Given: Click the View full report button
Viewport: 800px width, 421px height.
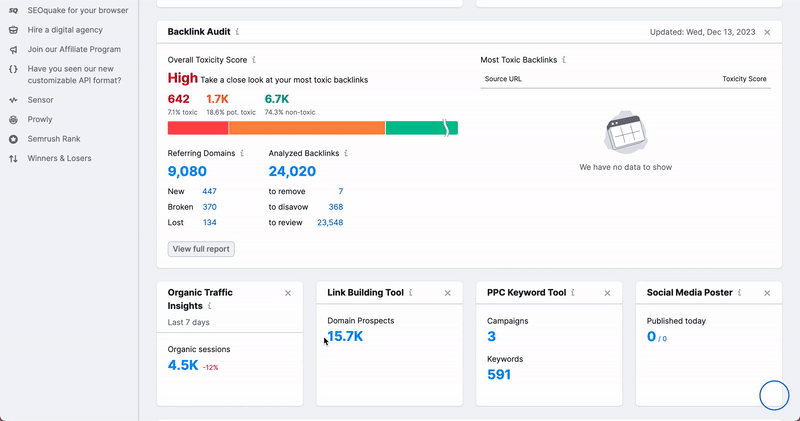Looking at the screenshot, I should click(x=201, y=249).
